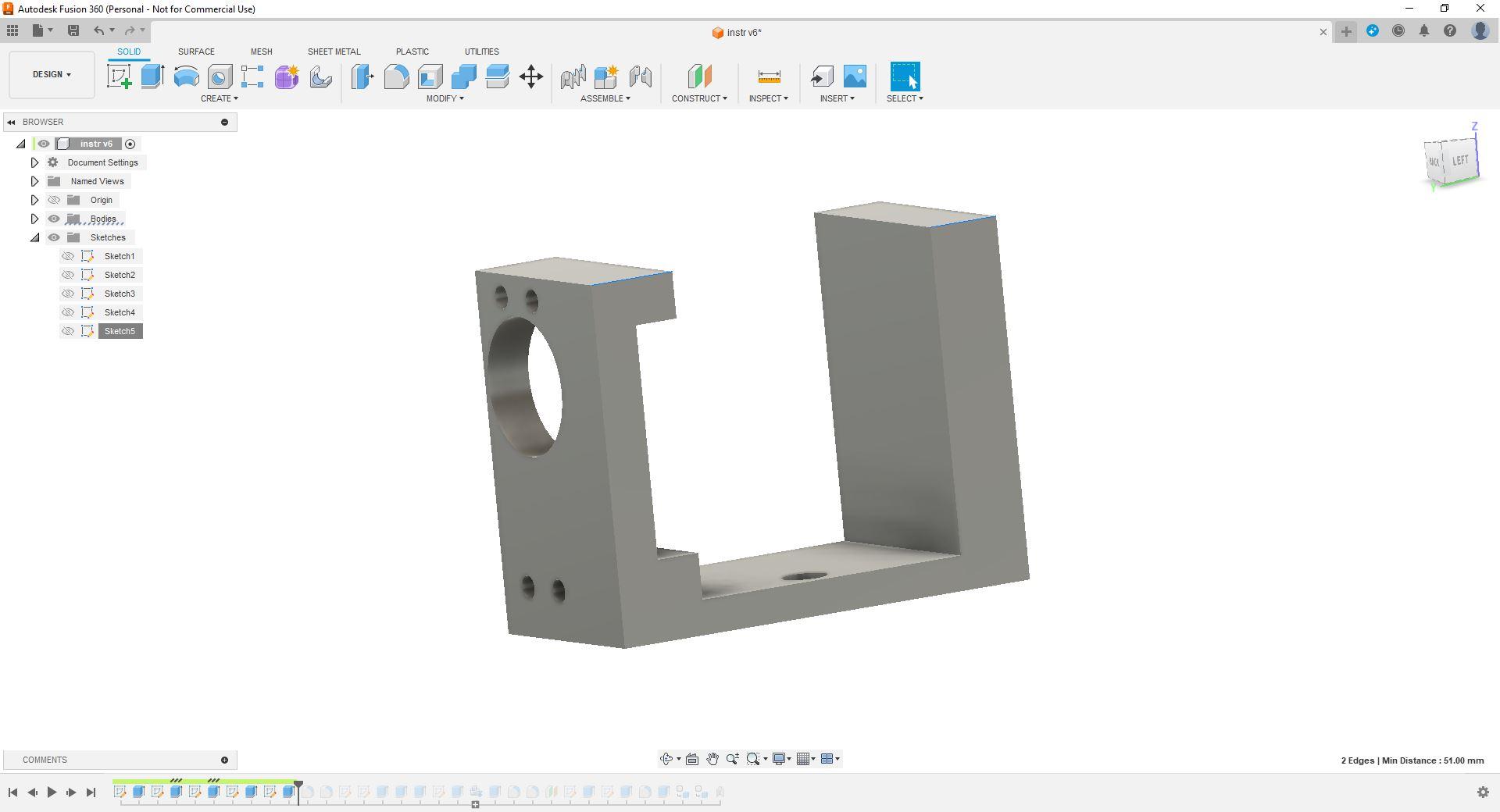Open the Measure tool
The width and height of the screenshot is (1500, 812).
[x=769, y=77]
